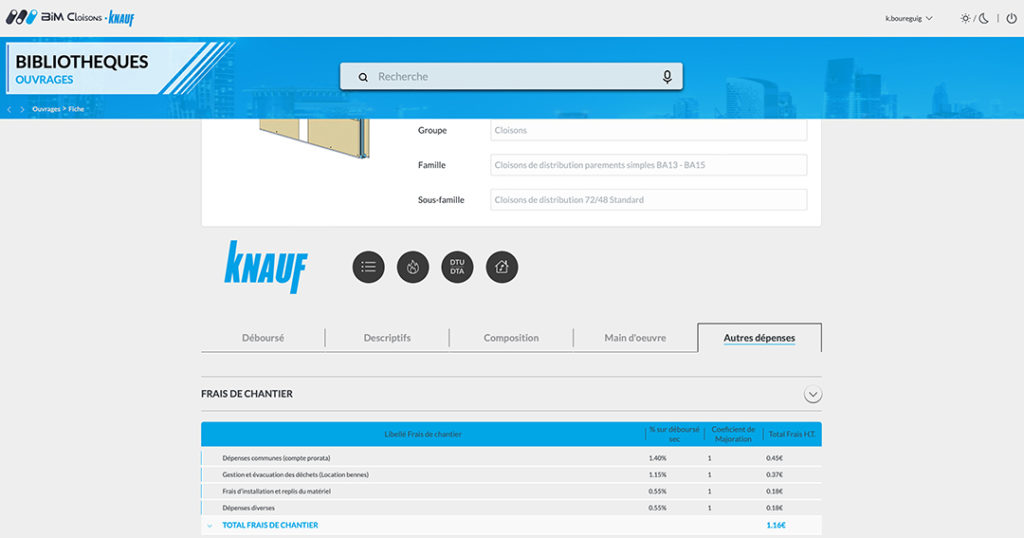The width and height of the screenshot is (1024, 538).
Task: Switch to the Déboursé tab
Action: coord(263,338)
